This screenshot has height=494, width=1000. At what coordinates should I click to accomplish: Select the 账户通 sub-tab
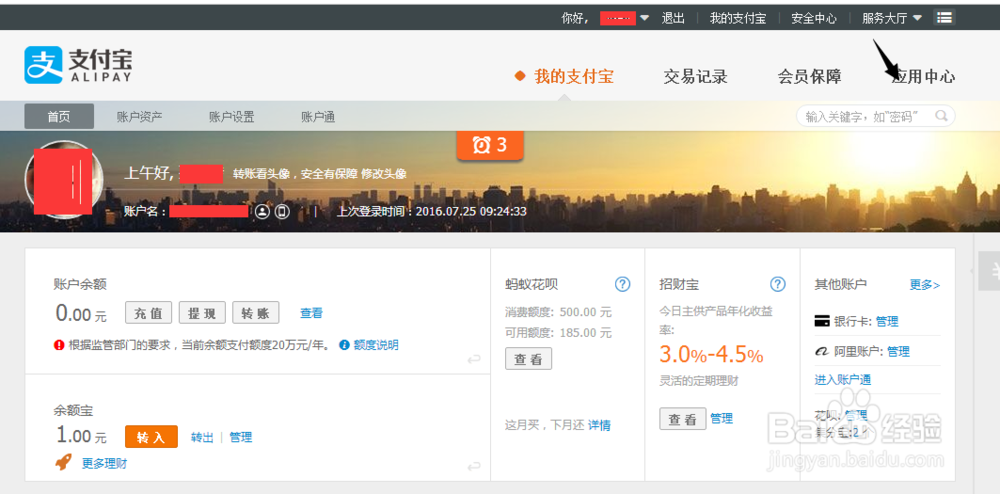tap(318, 117)
